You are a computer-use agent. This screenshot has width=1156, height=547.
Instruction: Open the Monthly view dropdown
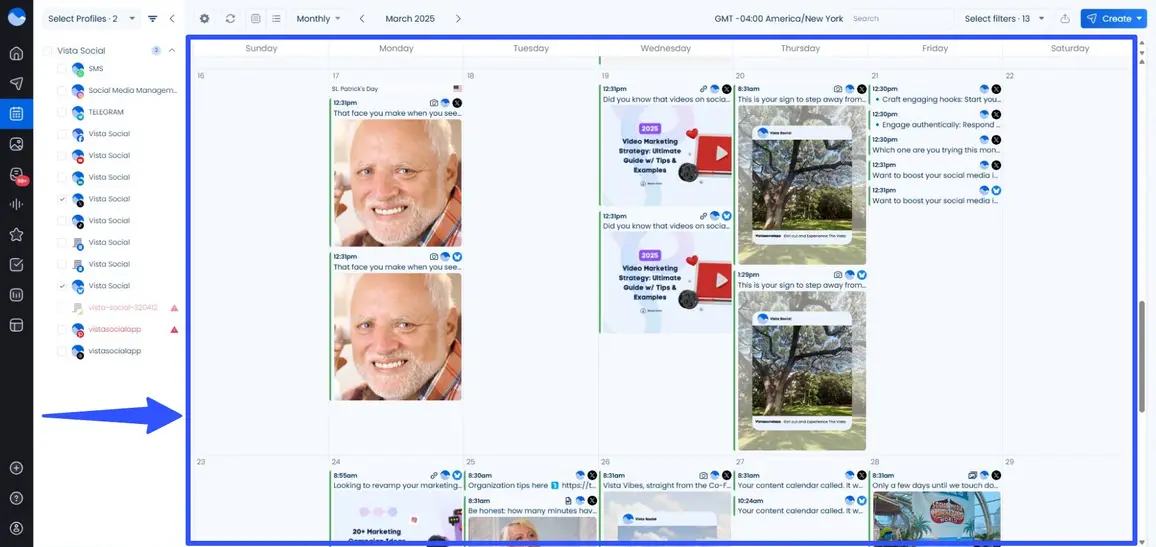(318, 19)
